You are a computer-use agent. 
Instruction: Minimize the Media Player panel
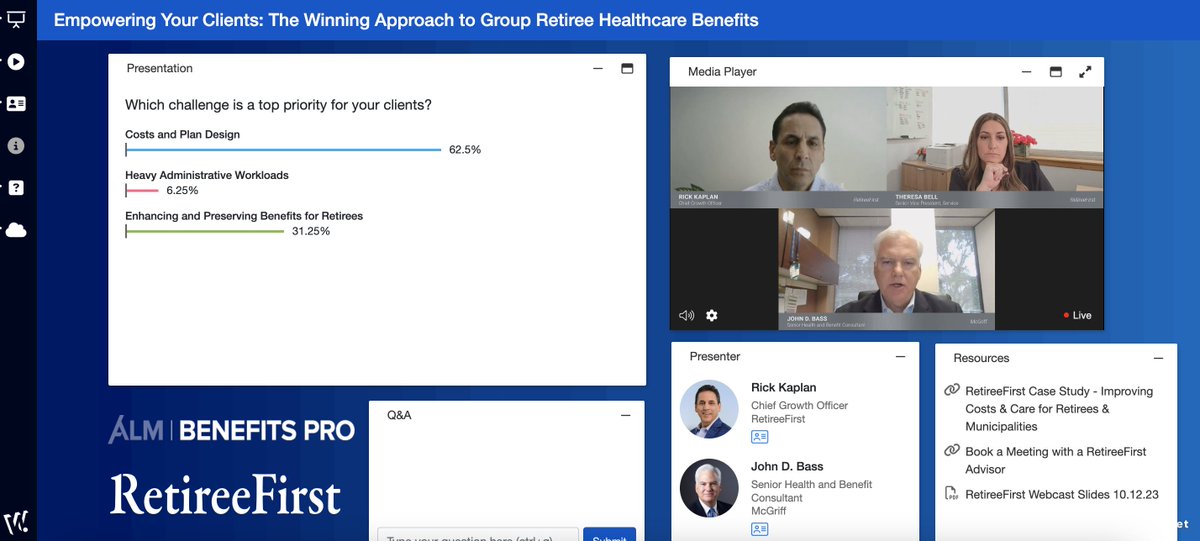coord(1026,72)
